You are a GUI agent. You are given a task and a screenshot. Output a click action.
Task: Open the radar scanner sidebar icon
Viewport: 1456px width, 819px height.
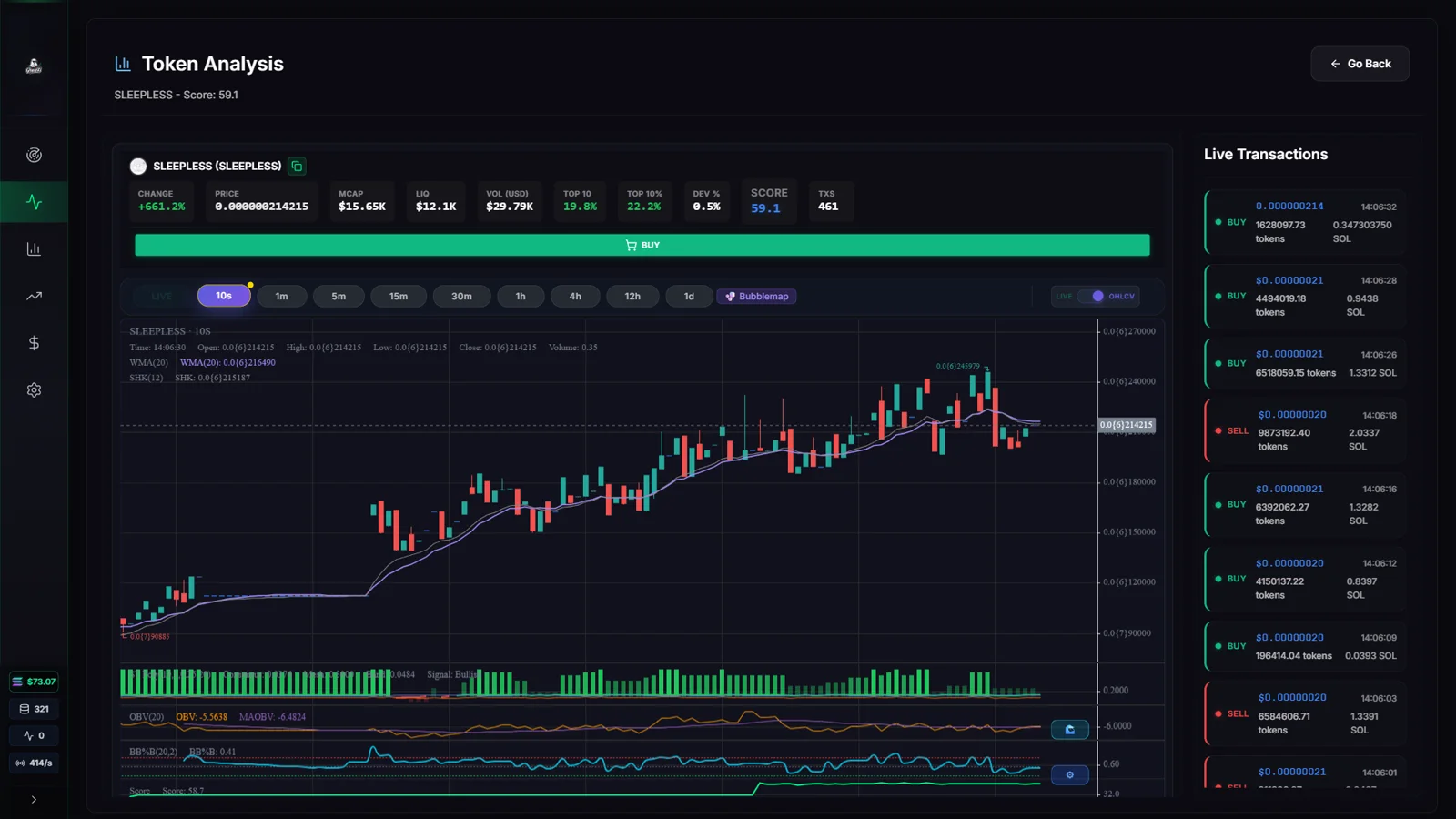tap(34, 155)
